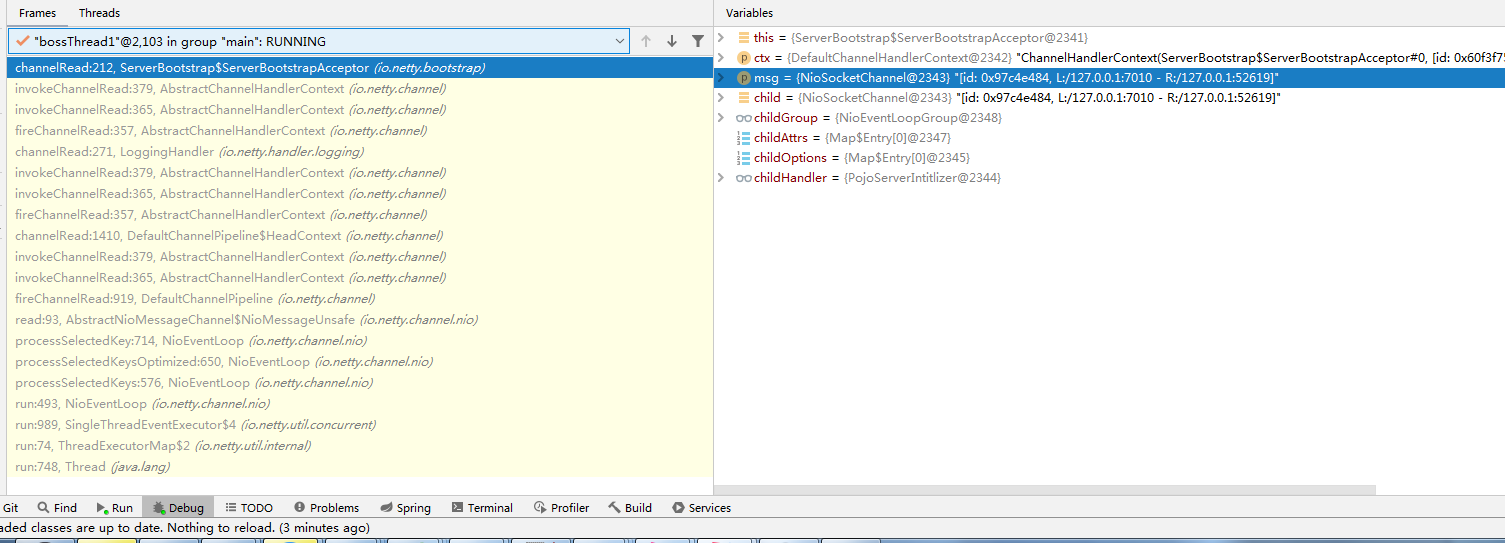Switch to the Threads tab

pos(99,13)
